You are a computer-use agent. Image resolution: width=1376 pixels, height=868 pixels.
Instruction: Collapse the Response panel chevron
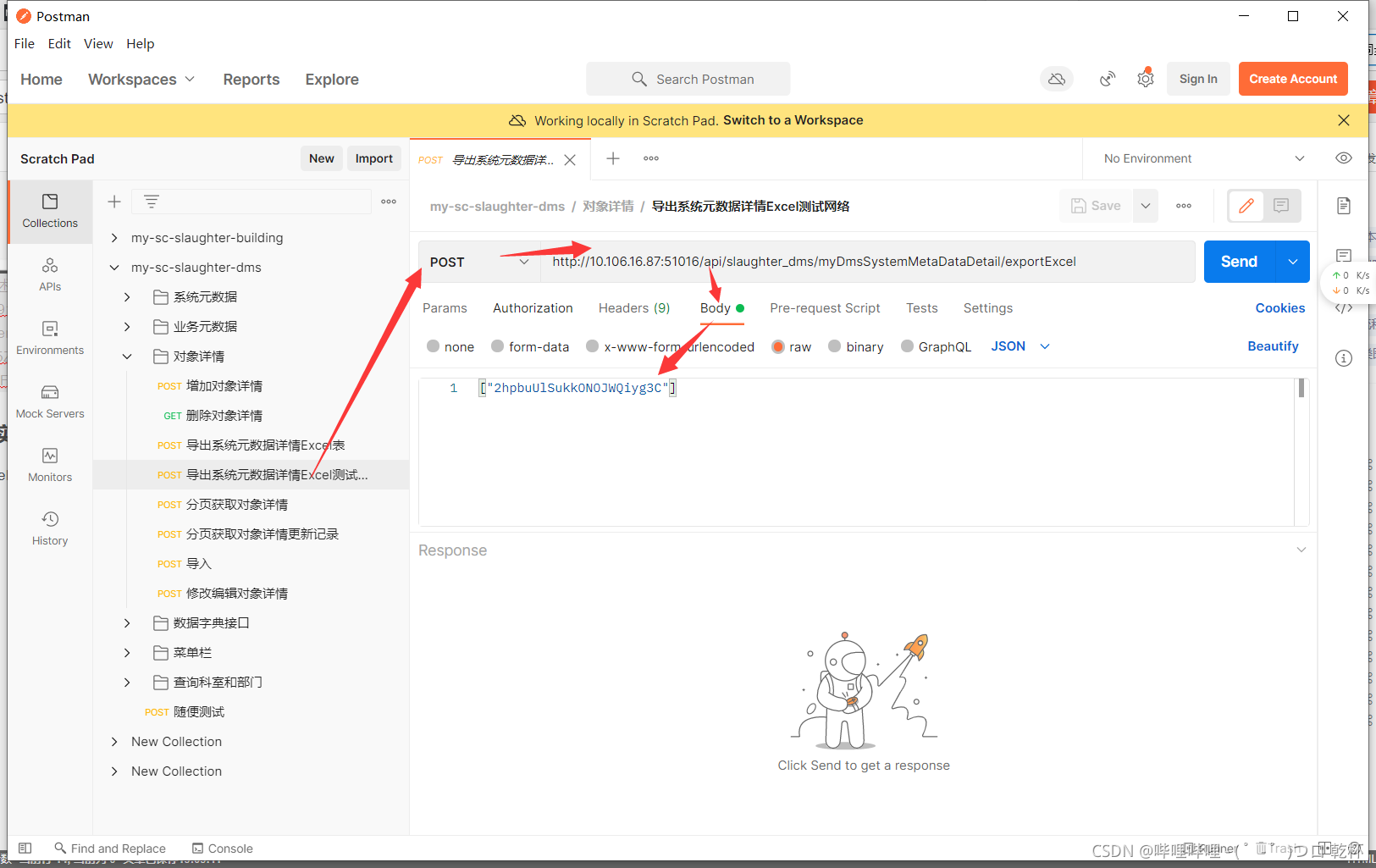point(1301,550)
